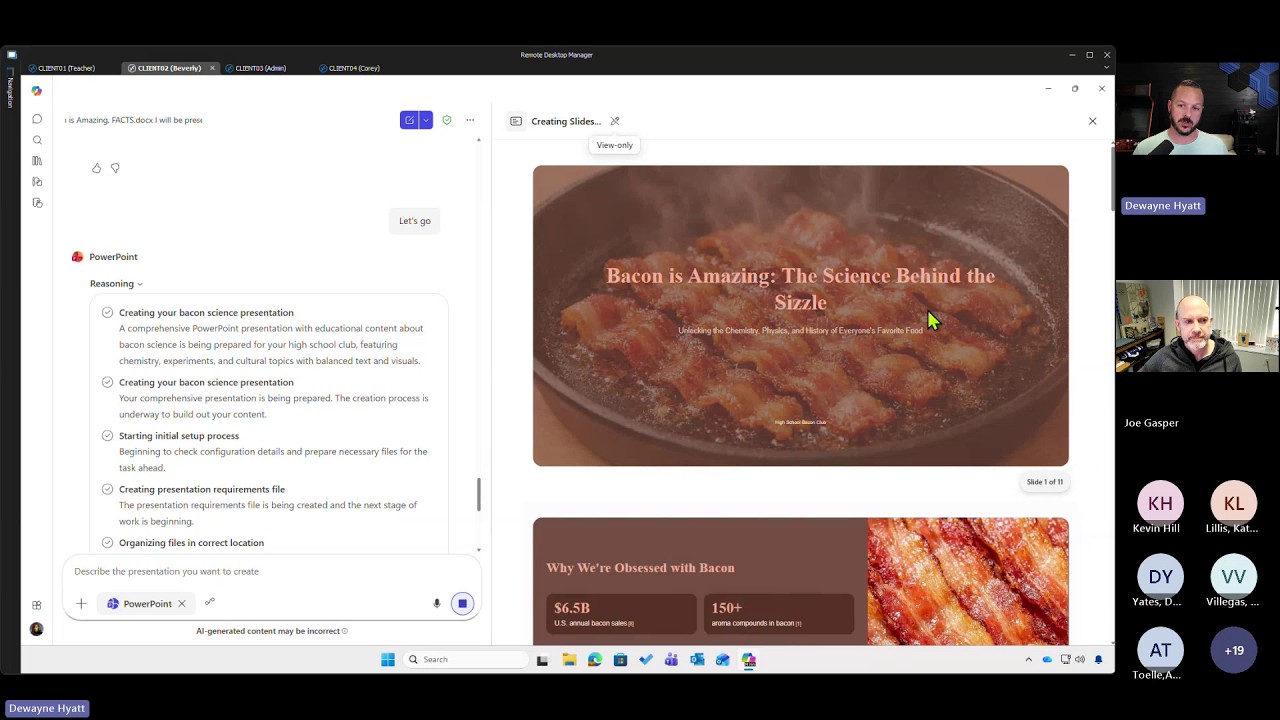Screen dimensions: 1280x720
Task: Click the 'Starting initial setup process' step
Action: pyautogui.click(x=179, y=436)
